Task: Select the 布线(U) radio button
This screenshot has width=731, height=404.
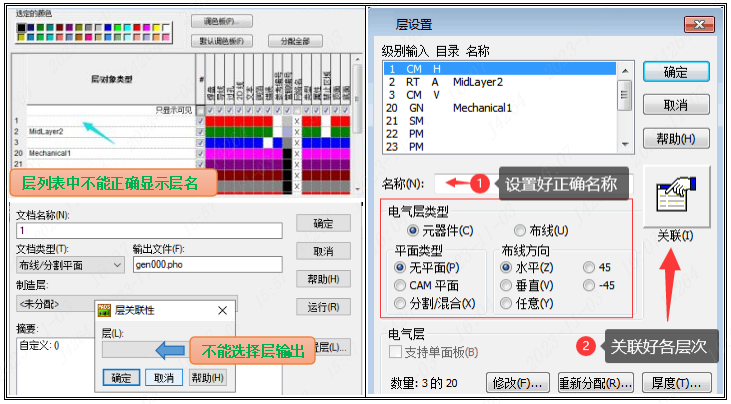Action: tap(520, 230)
